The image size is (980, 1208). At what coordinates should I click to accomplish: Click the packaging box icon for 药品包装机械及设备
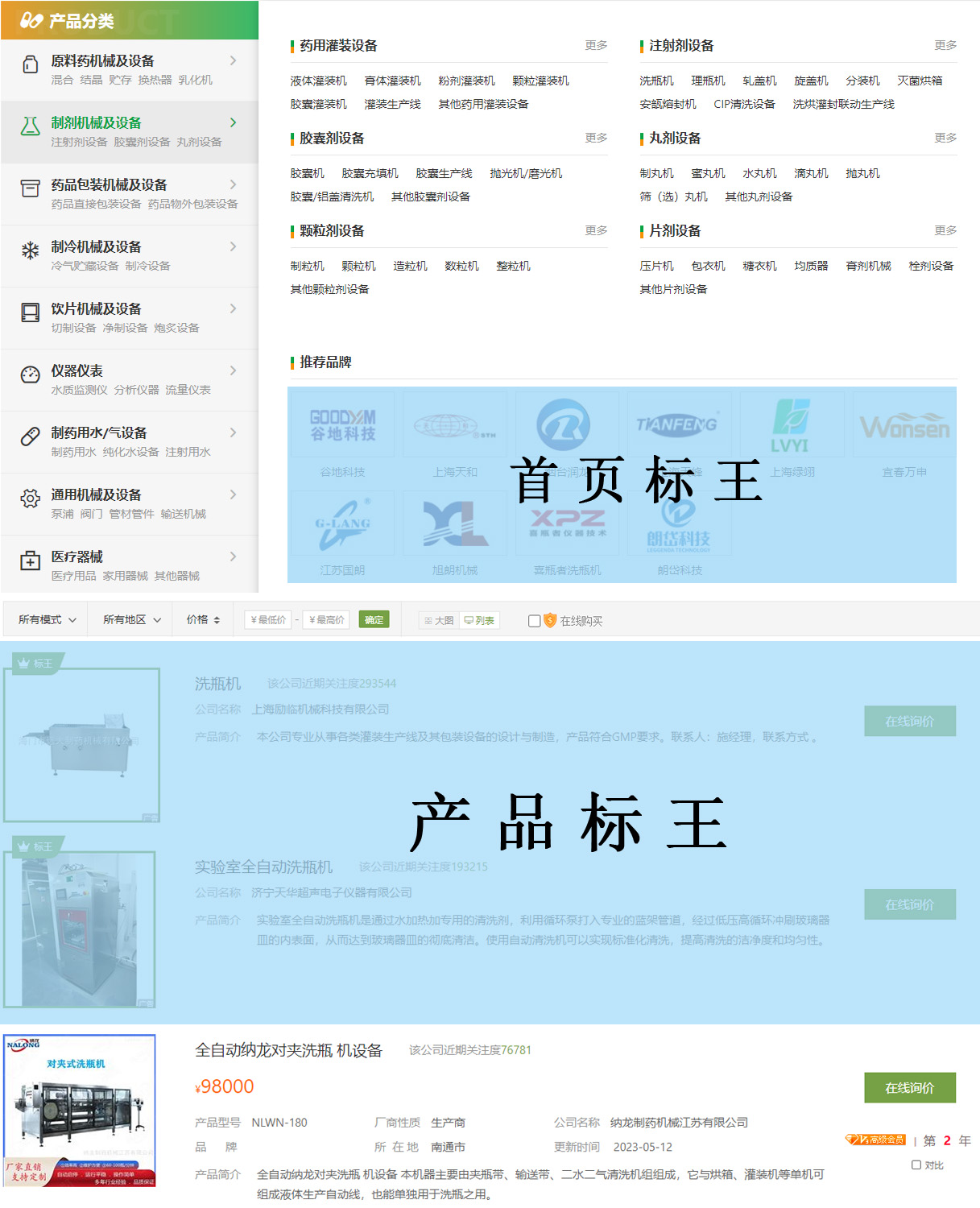coord(31,188)
